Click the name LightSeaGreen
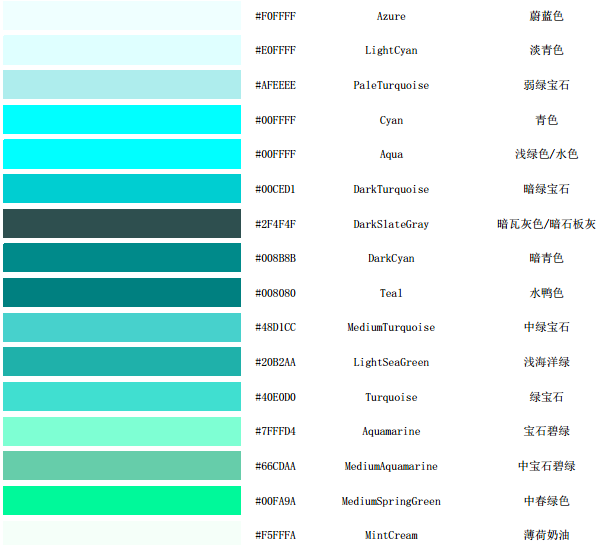Screen dimensions: 611x545 (391, 363)
